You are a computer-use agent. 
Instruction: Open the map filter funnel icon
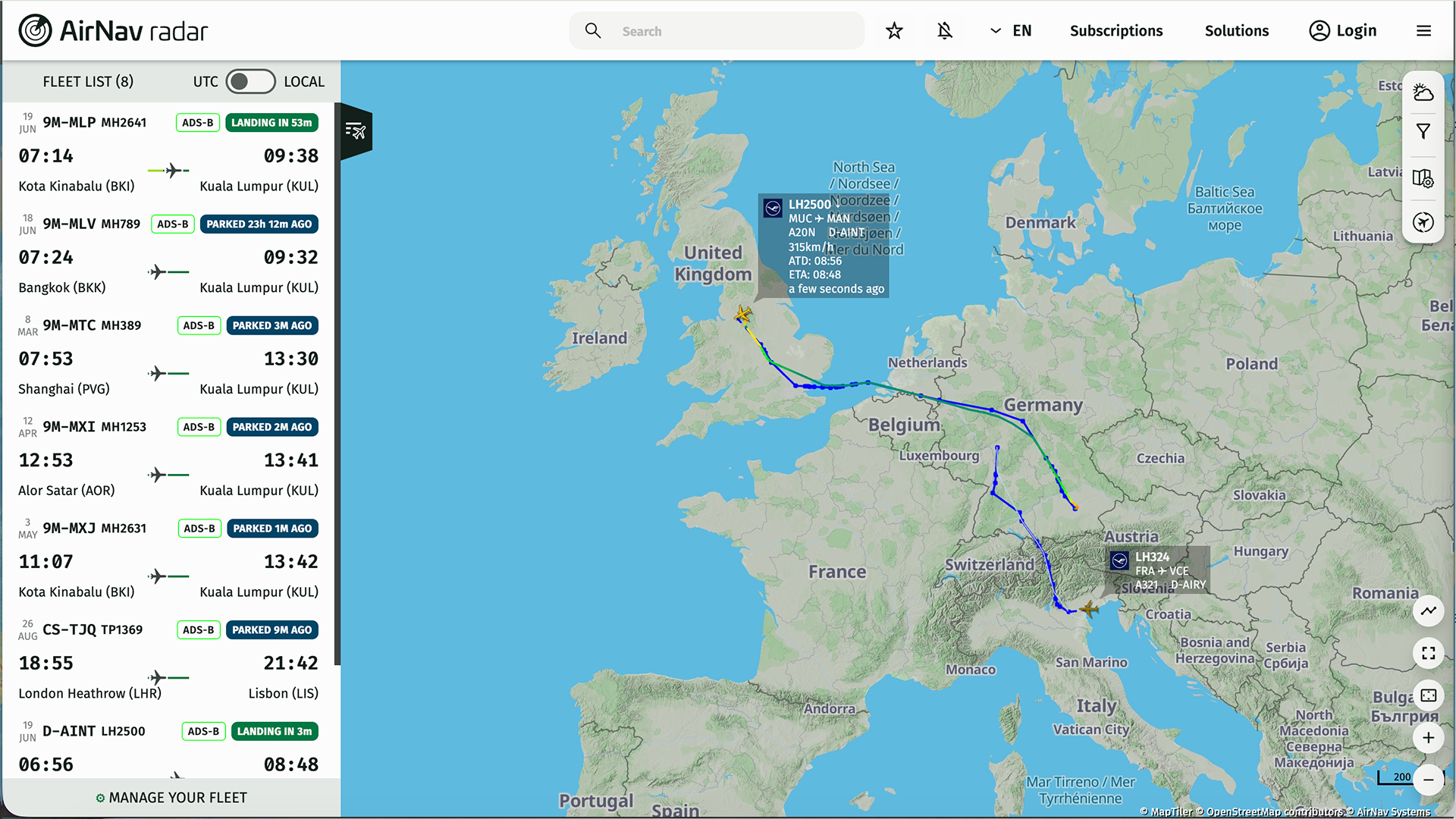click(1423, 131)
